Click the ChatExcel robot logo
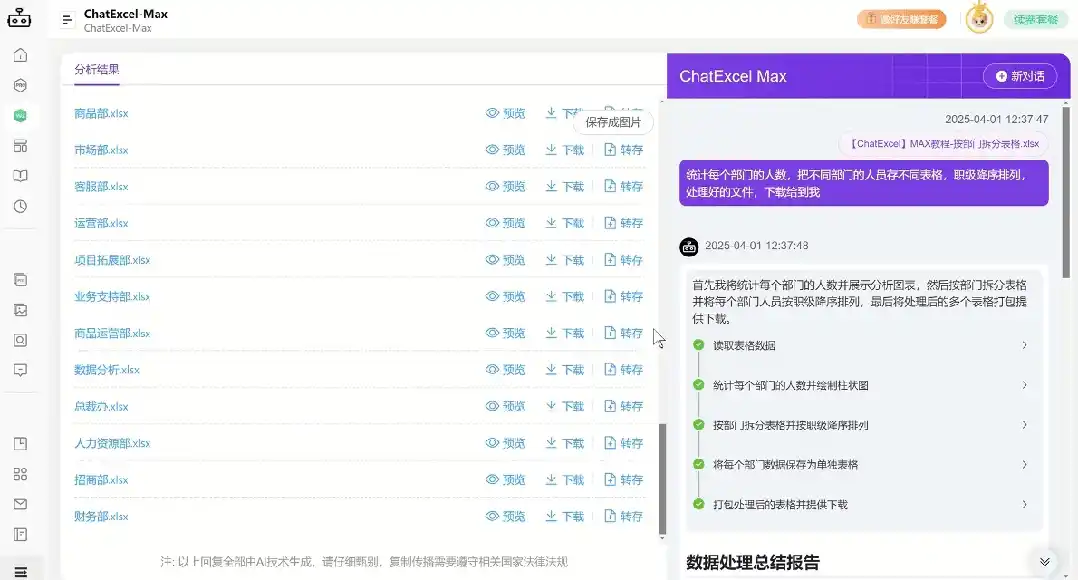The width and height of the screenshot is (1078, 580). (x=19, y=18)
